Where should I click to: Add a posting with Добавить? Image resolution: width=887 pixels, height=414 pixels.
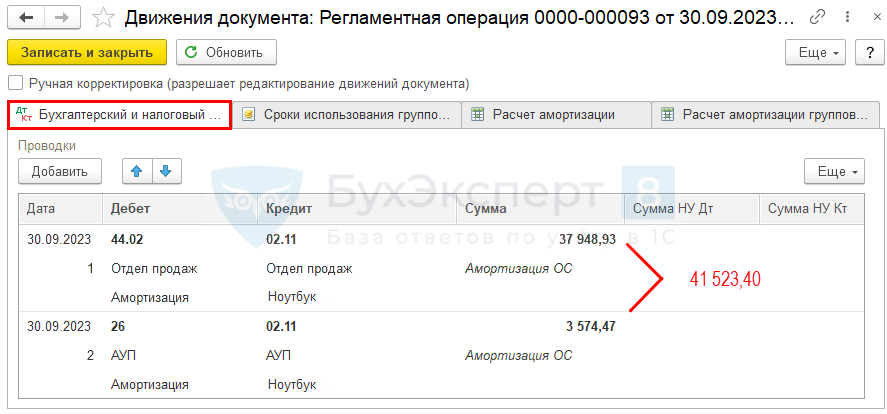coord(60,171)
